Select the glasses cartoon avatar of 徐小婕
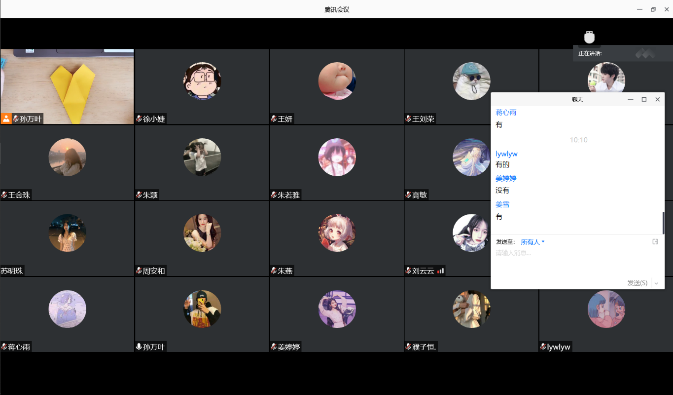Viewport: 673px width, 395px height. (202, 81)
